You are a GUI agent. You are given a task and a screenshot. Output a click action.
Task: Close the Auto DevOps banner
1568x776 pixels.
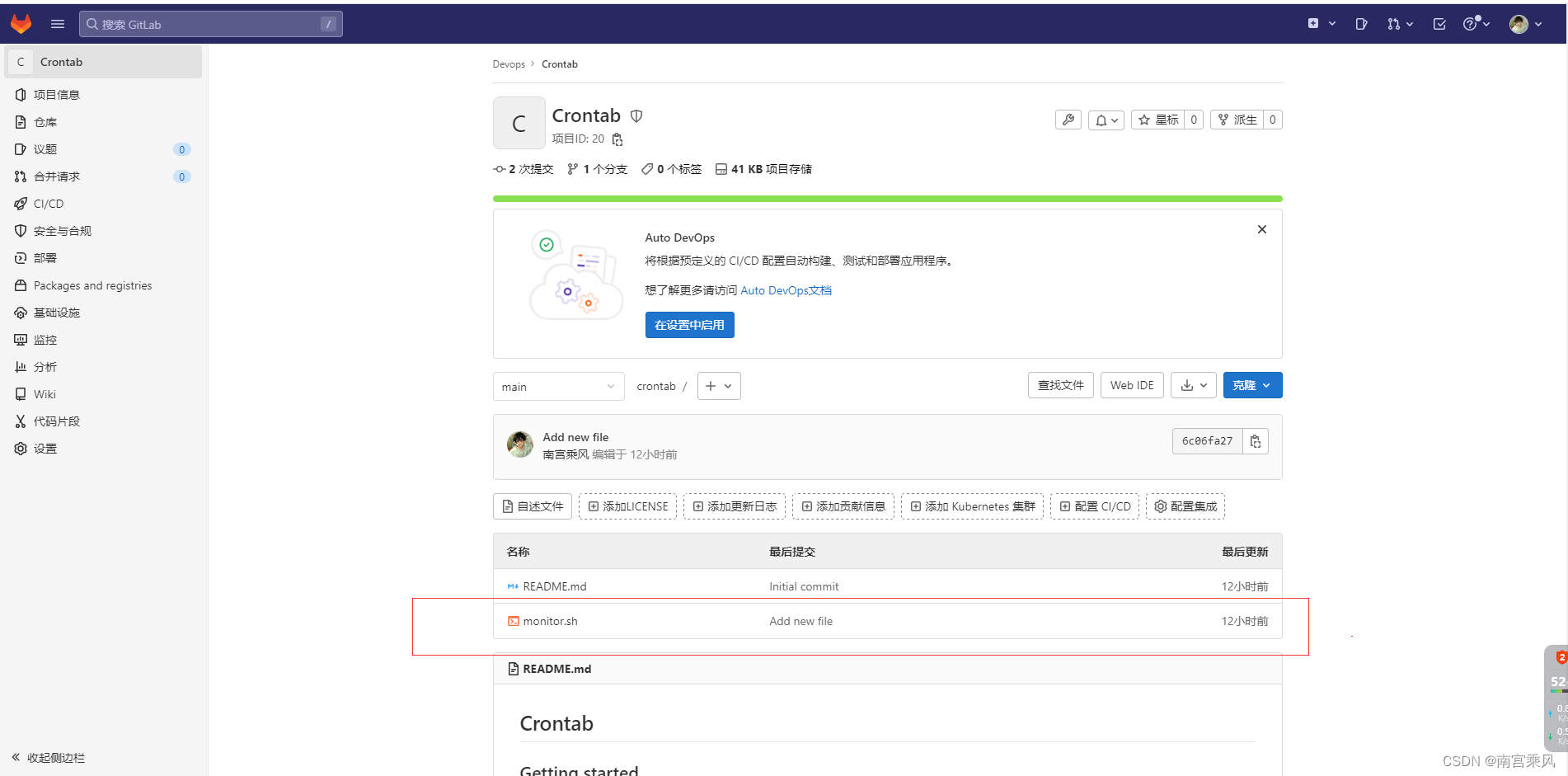pyautogui.click(x=1262, y=229)
